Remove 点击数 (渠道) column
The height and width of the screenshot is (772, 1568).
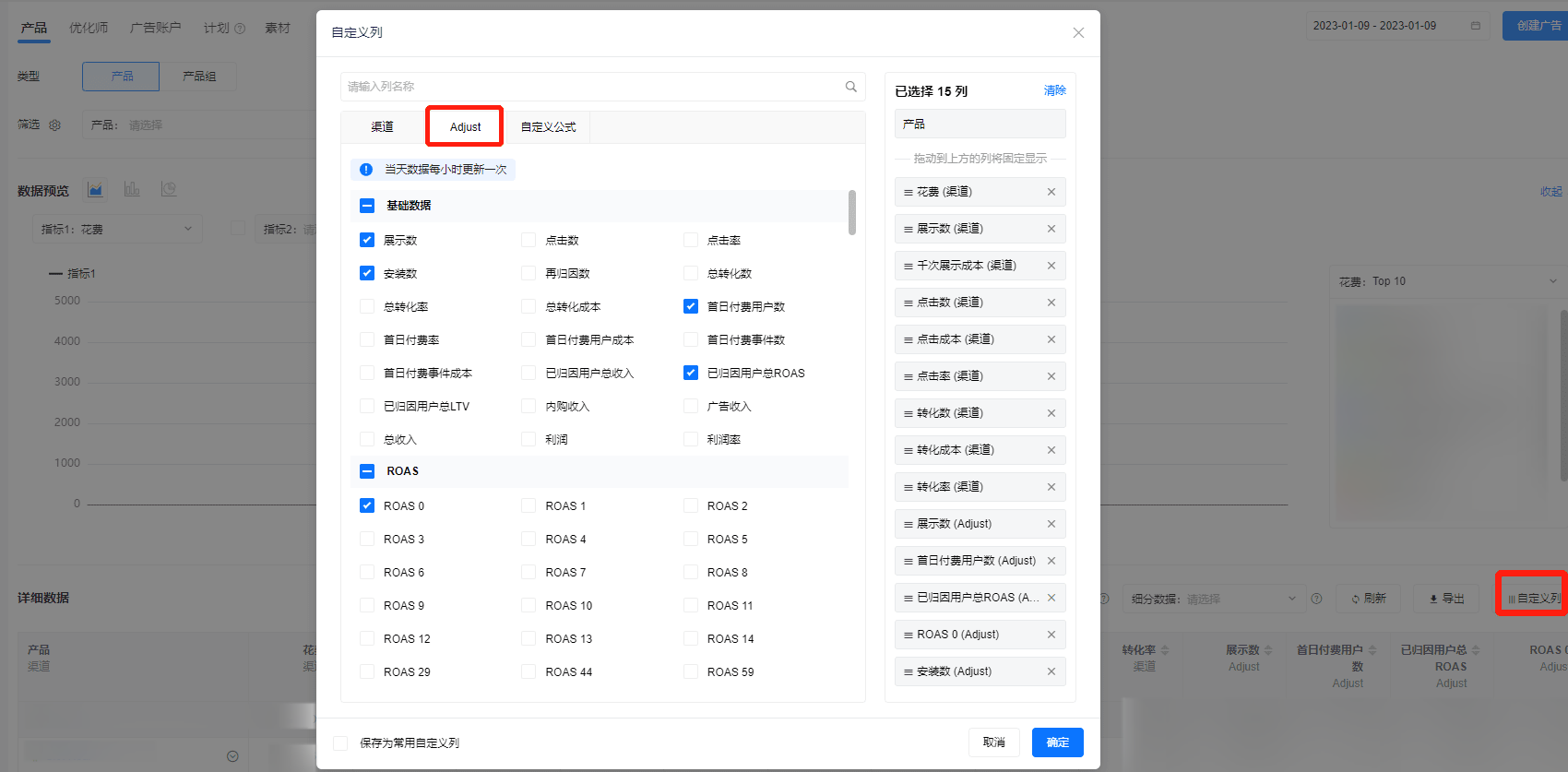pyautogui.click(x=1051, y=303)
